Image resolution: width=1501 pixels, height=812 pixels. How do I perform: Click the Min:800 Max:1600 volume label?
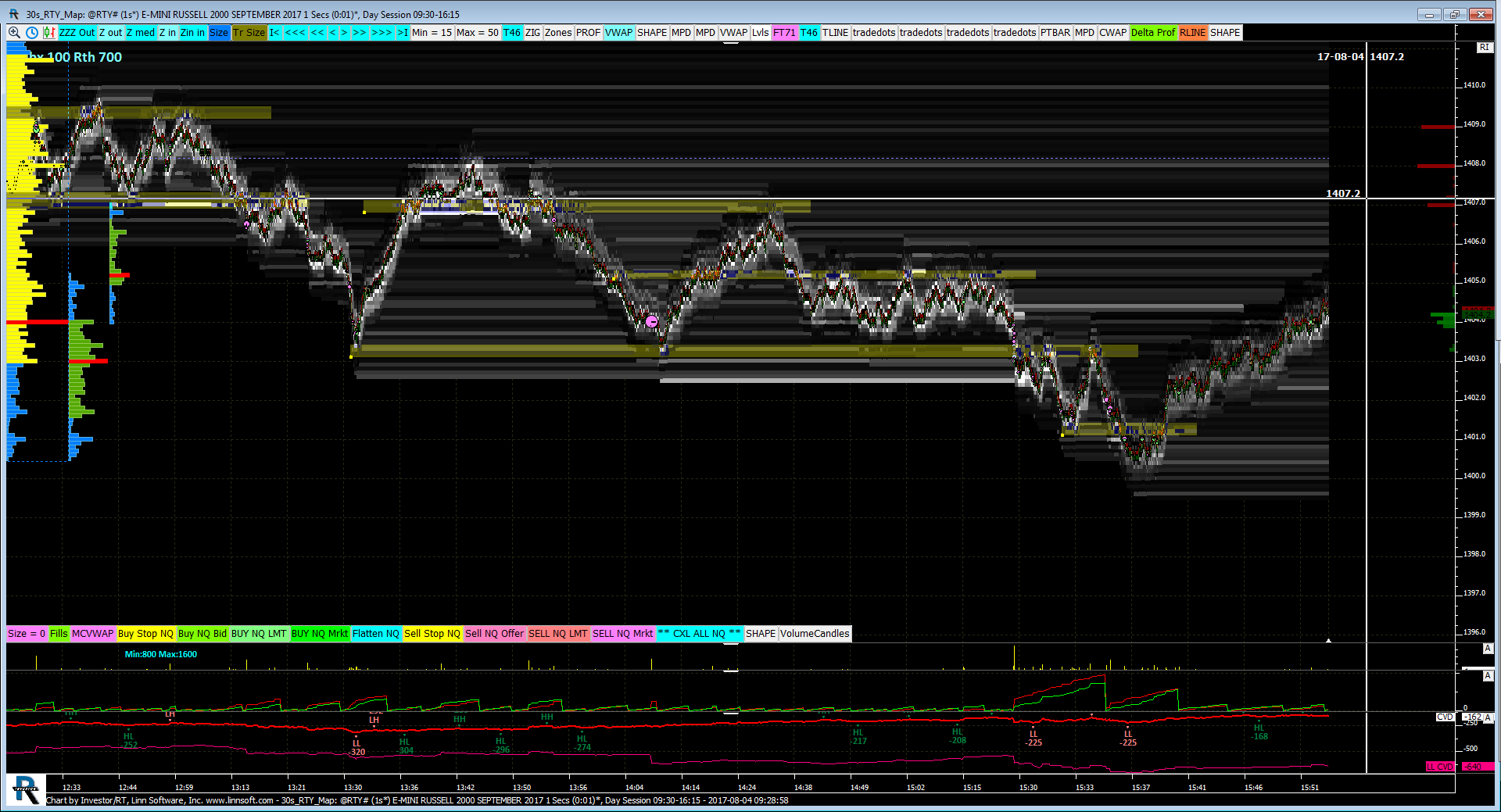(x=161, y=654)
